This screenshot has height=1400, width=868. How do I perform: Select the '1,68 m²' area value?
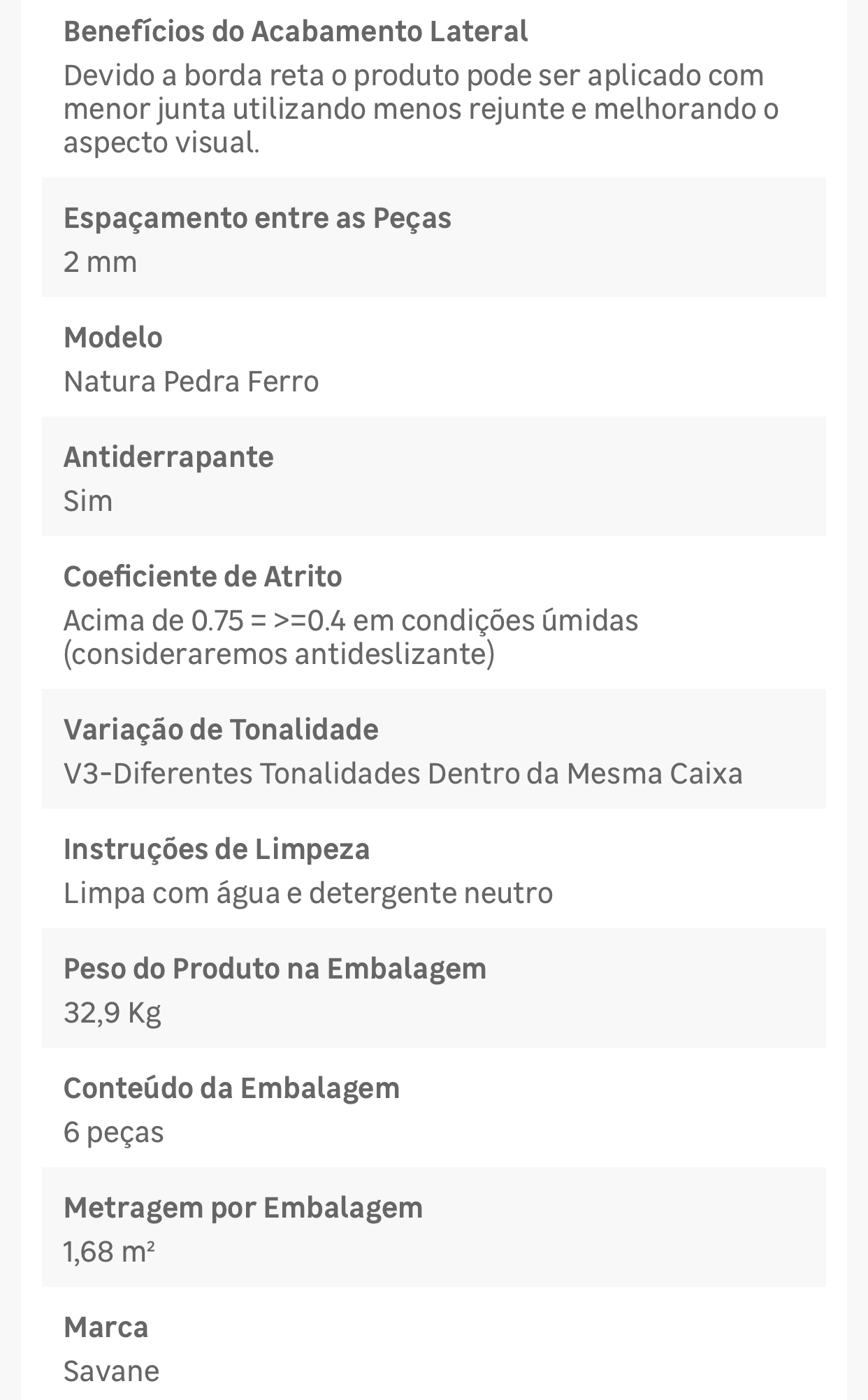point(109,1251)
